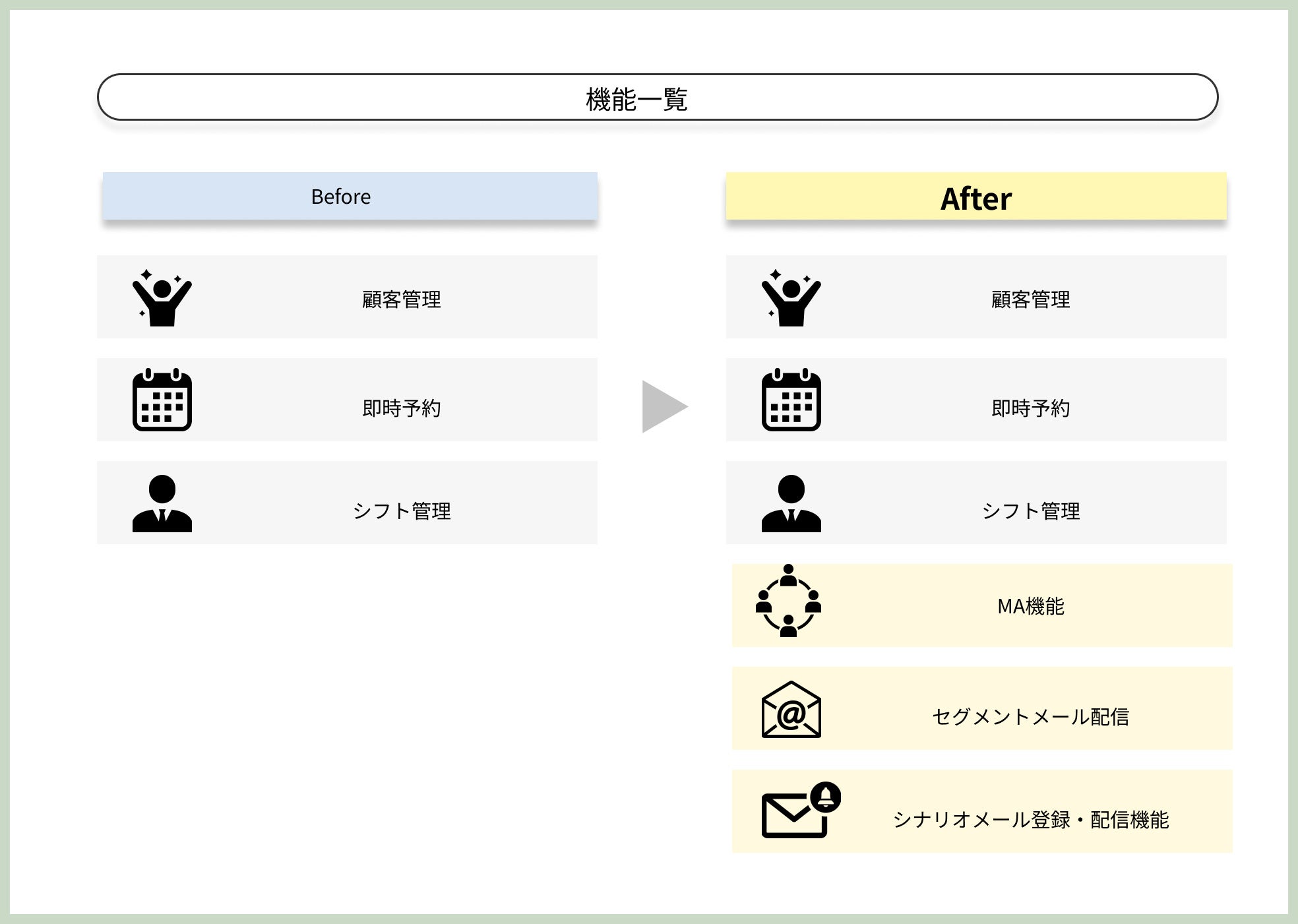Click the businessman icon in the After column

point(791,503)
